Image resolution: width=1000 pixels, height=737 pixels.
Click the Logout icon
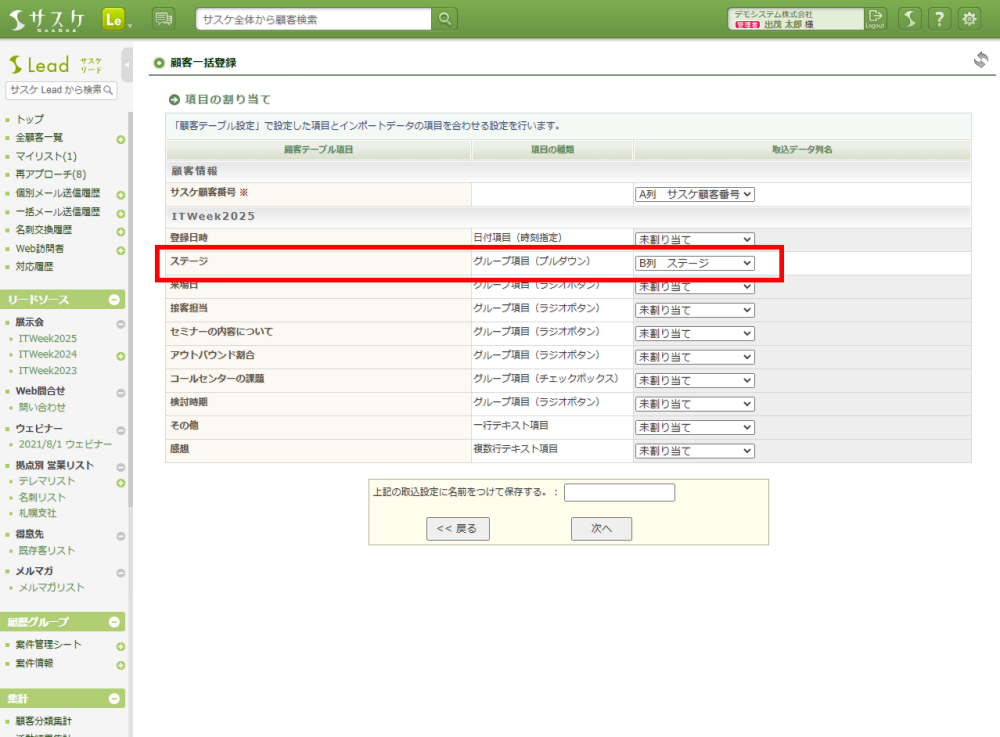click(876, 19)
